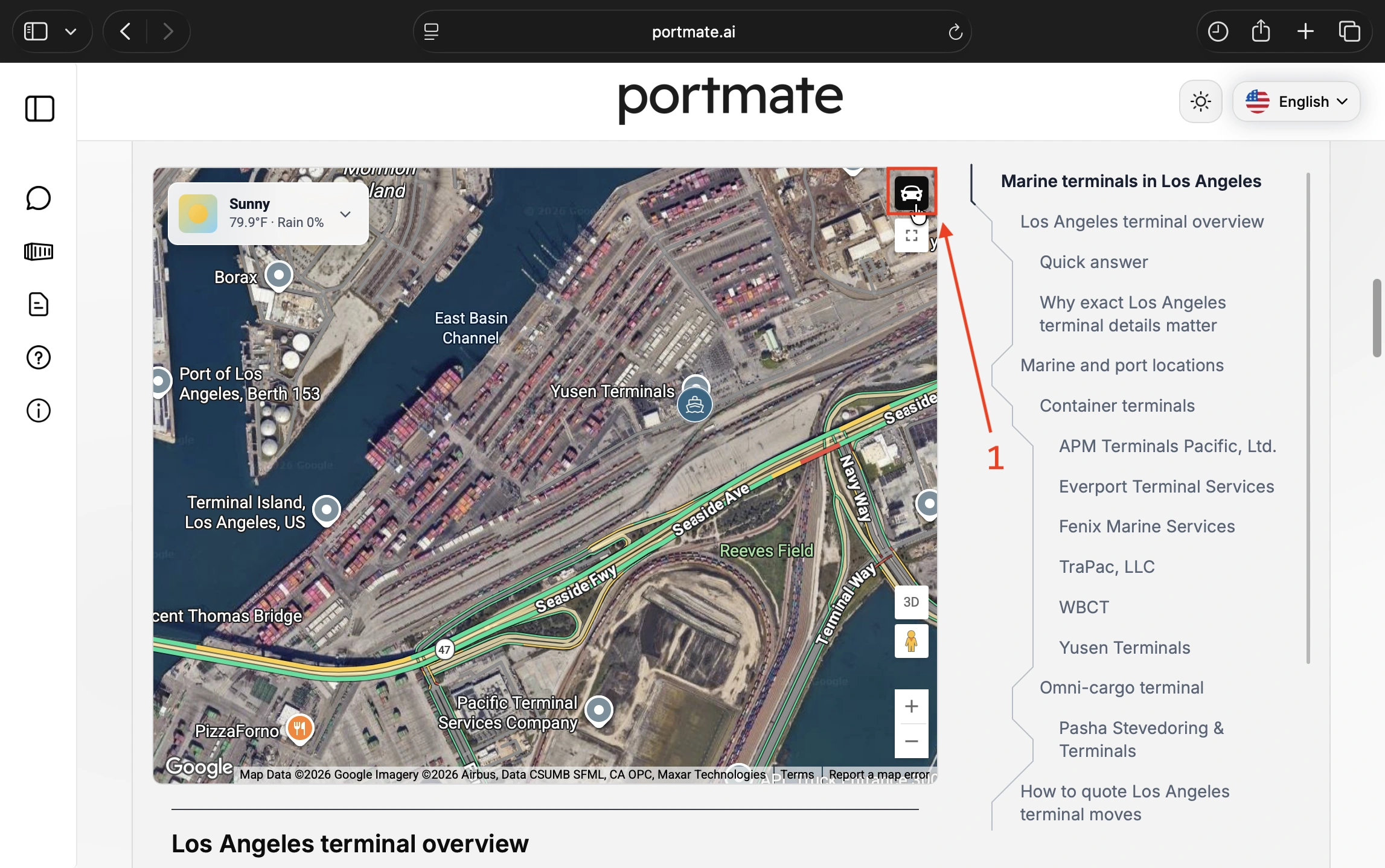Select TraPac, LLC entry
The image size is (1385, 868).
pos(1107,567)
